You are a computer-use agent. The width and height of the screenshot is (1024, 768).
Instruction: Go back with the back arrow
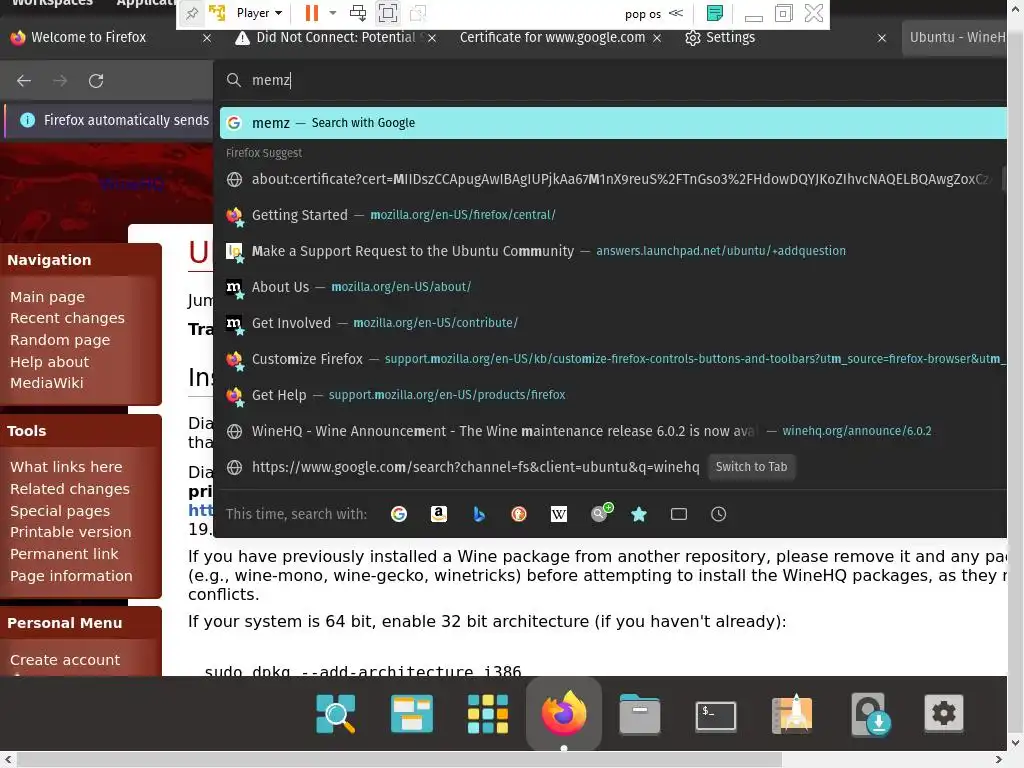tap(24, 80)
